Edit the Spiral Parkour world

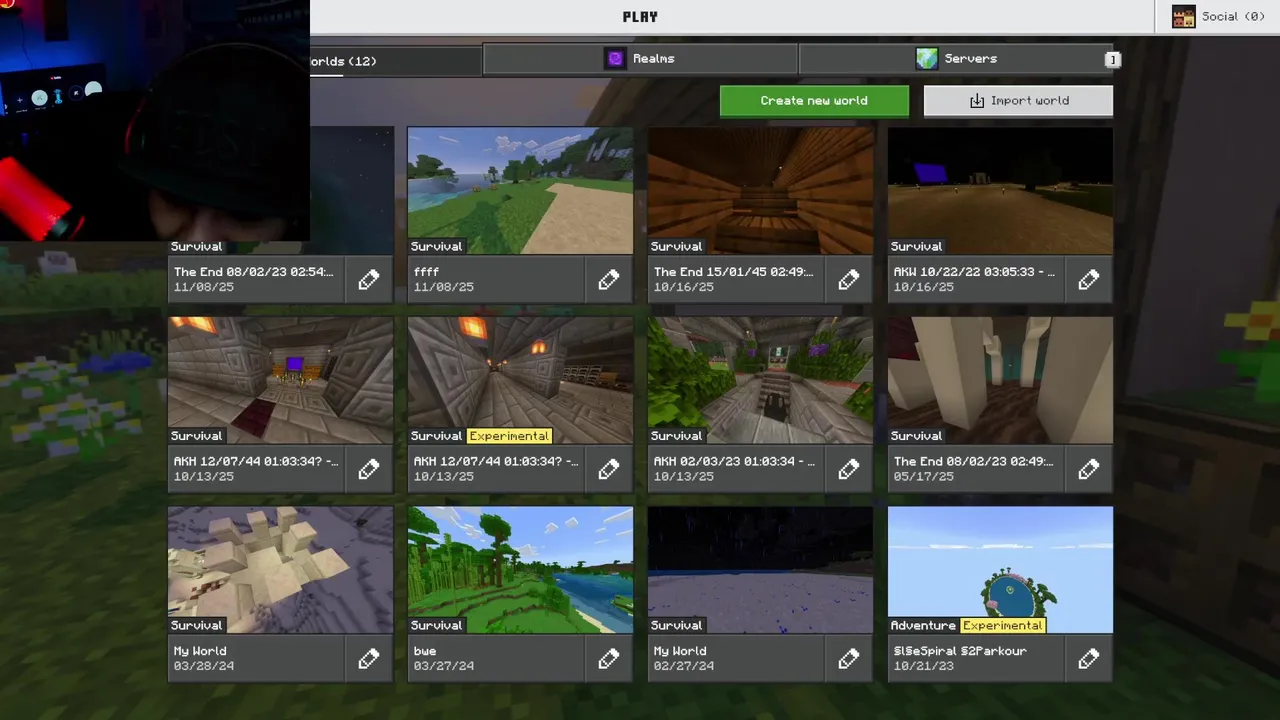(x=1088, y=659)
